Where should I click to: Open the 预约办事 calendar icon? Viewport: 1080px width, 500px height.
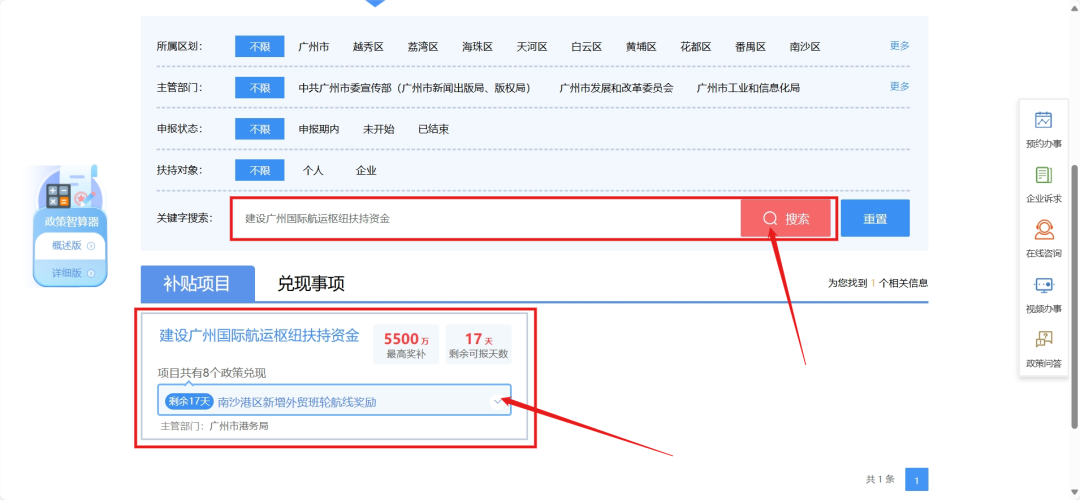[x=1043, y=120]
